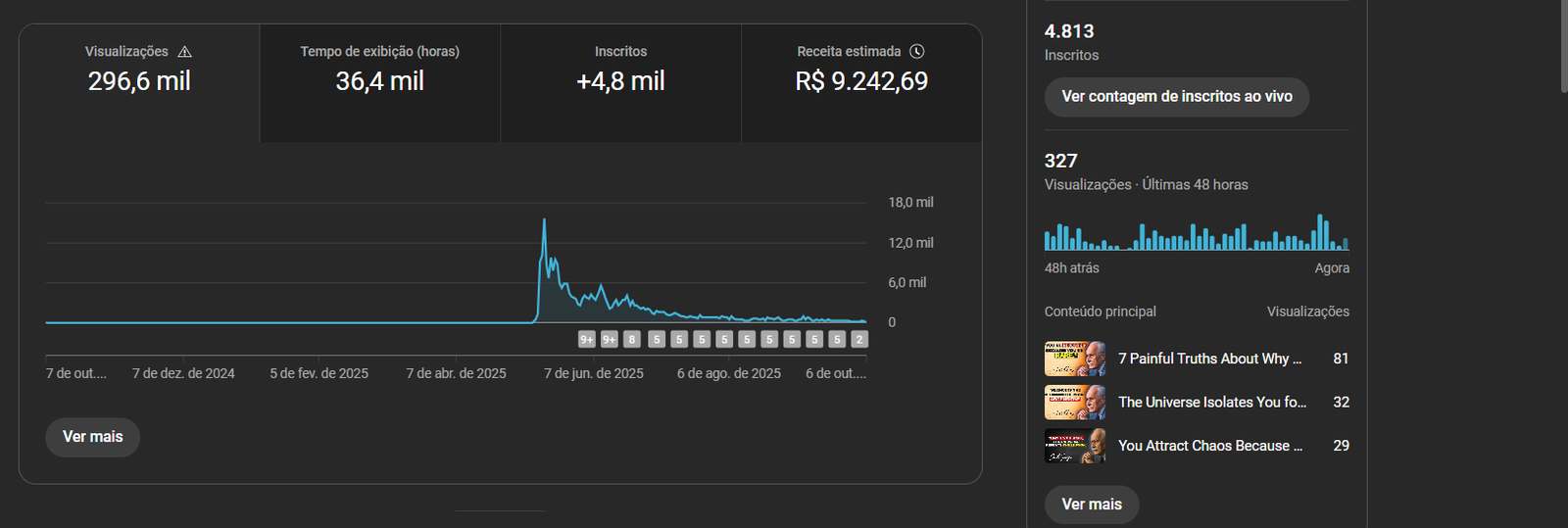Click the highest peak on the views graph
Viewport: 1568px width, 528px height.
point(544,221)
